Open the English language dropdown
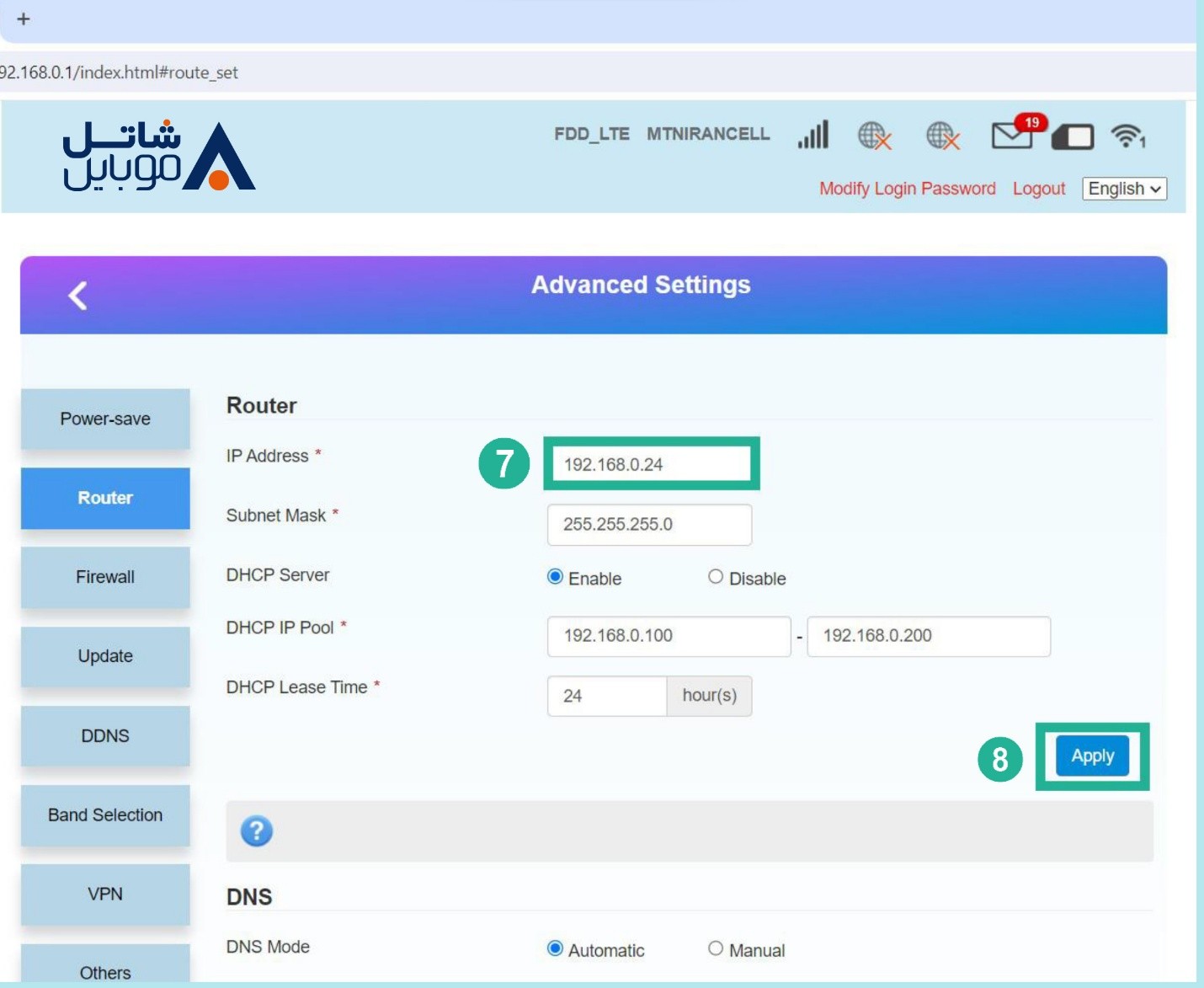This screenshot has height=988, width=1204. tap(1124, 189)
